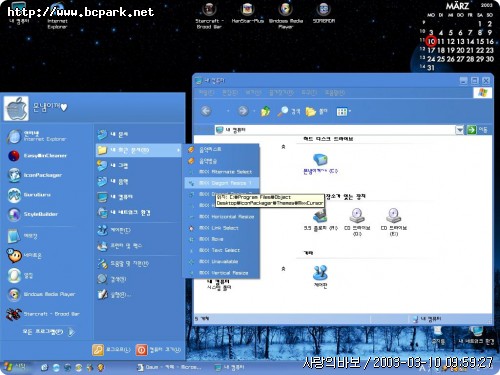Open the Help menu in explorer window
This screenshot has width=500, height=375.
335,93
